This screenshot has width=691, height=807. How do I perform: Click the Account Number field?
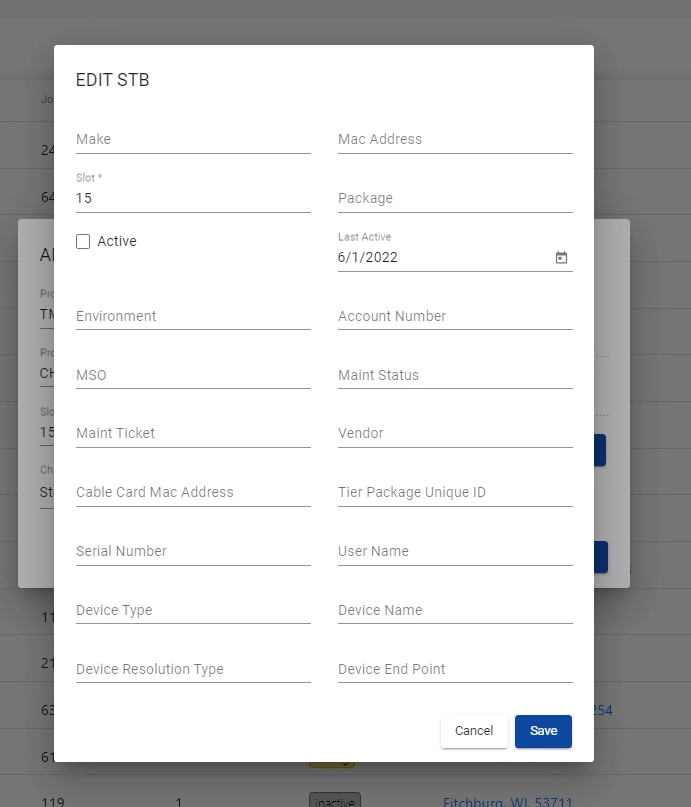[x=455, y=316]
